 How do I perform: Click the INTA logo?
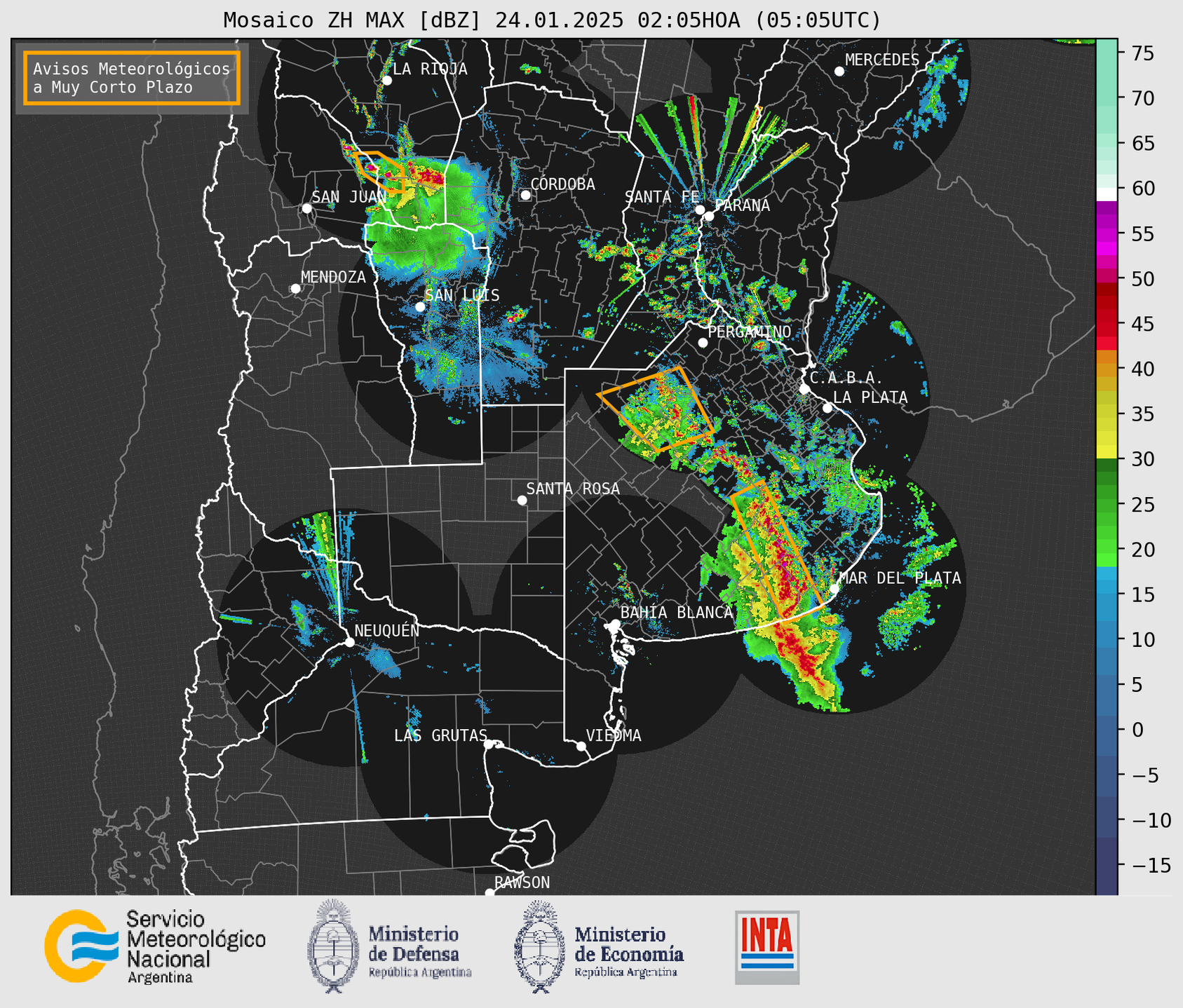[767, 947]
